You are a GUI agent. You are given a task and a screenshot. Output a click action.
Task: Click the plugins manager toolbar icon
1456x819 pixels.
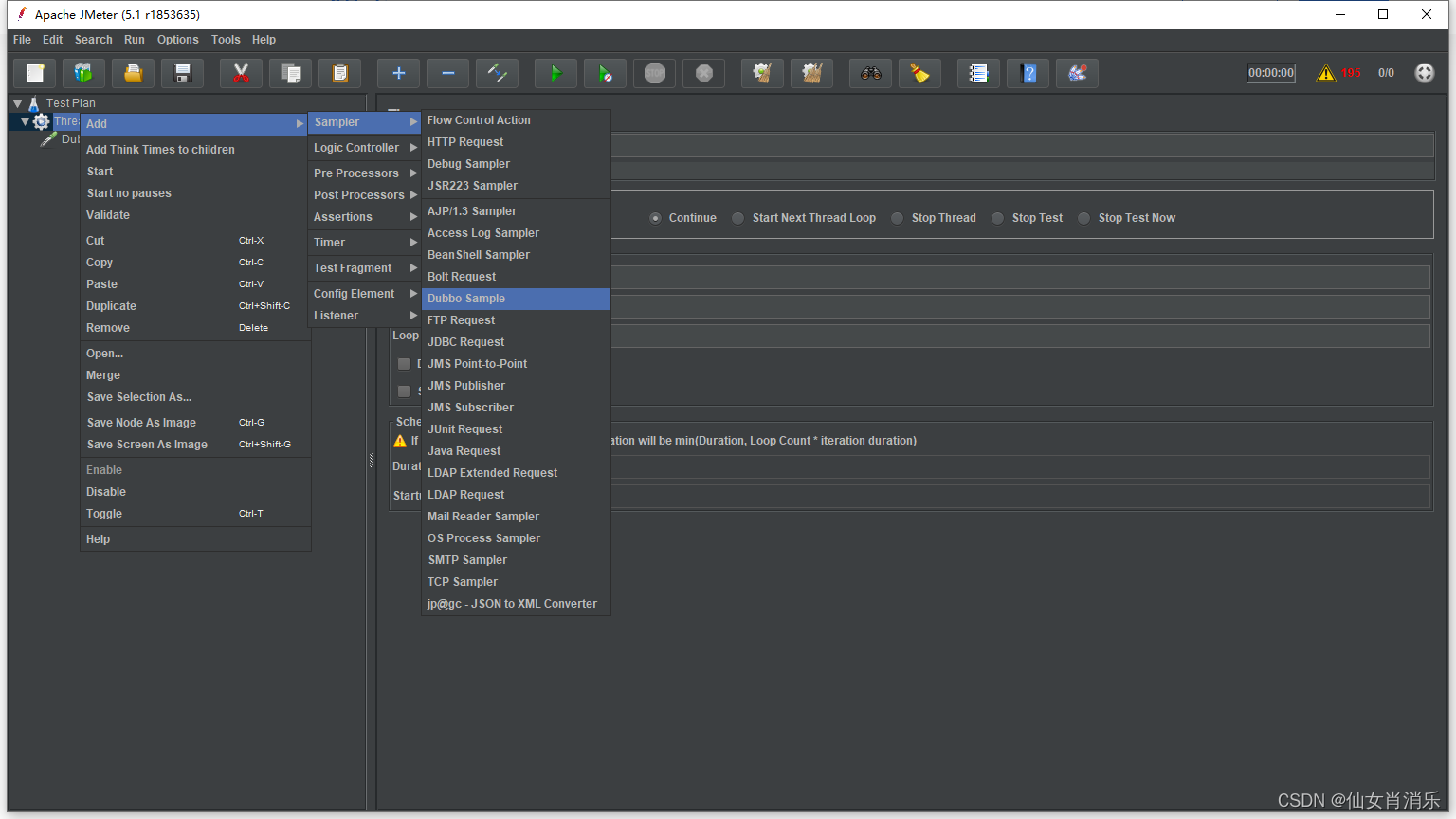coord(1078,73)
